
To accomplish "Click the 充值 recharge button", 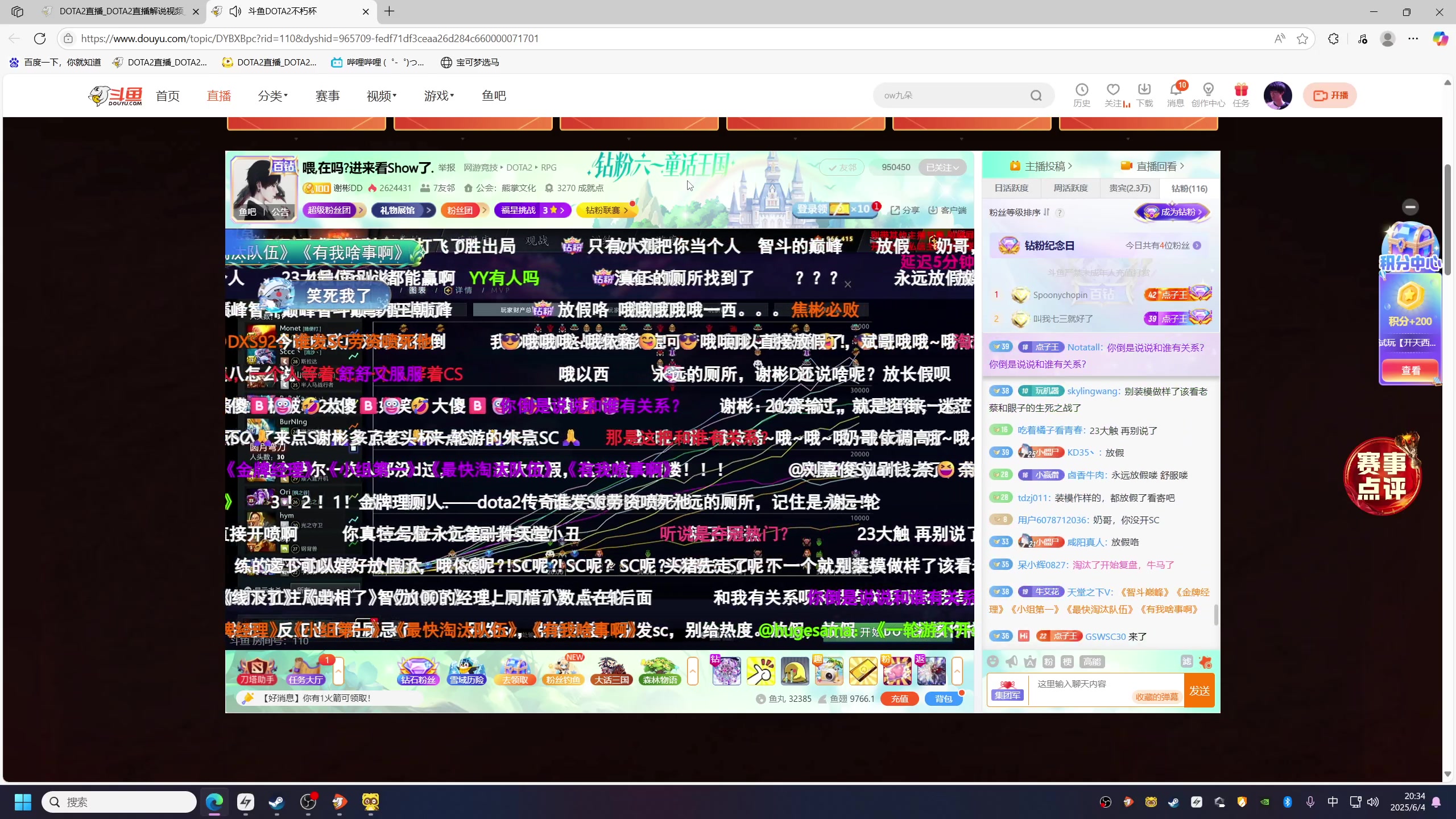I will (899, 698).
